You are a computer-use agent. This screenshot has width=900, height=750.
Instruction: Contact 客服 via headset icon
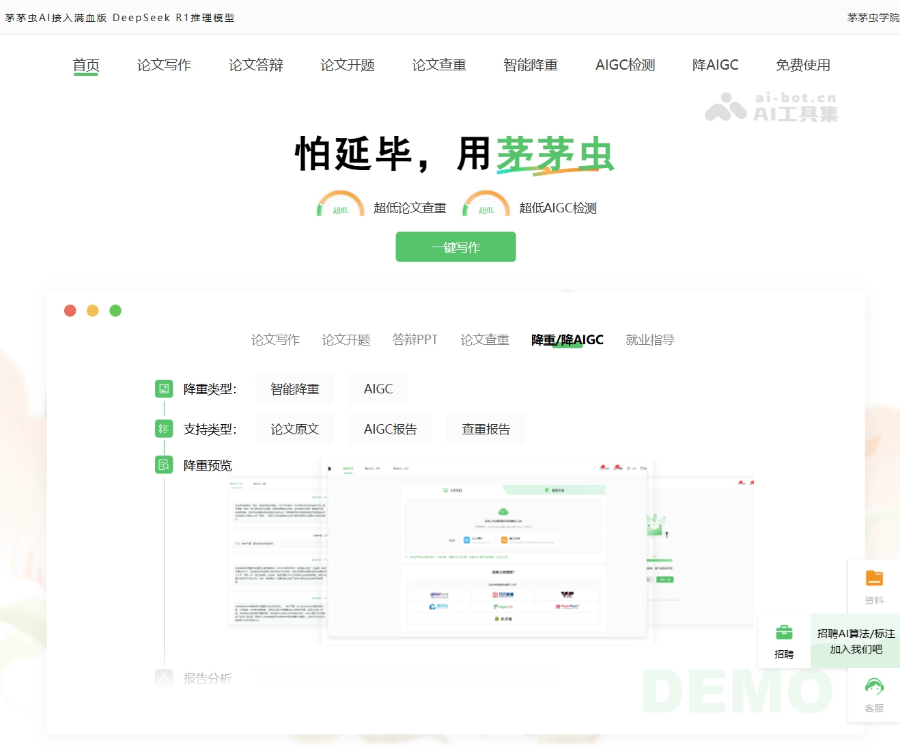874,686
